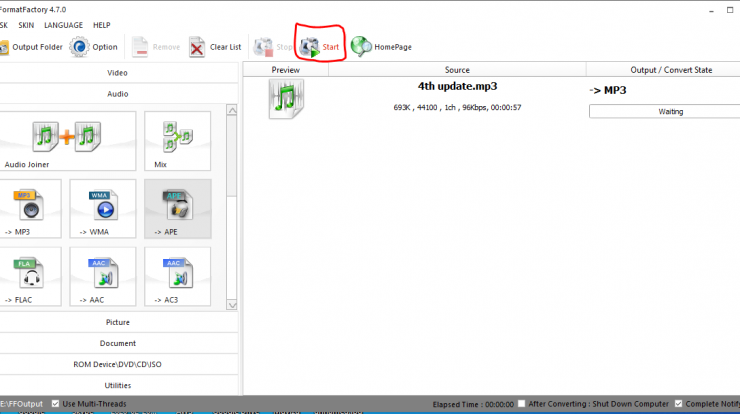Expand the Picture category
This screenshot has width=740, height=414.
click(118, 322)
